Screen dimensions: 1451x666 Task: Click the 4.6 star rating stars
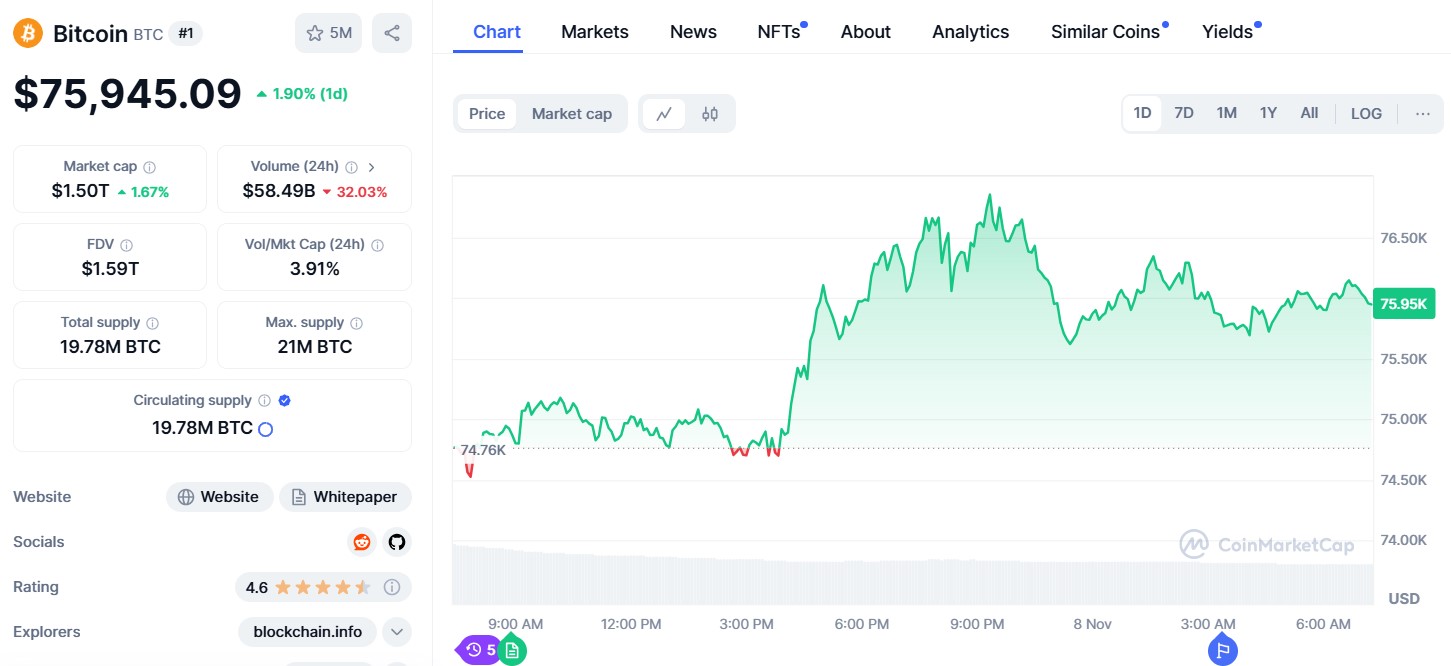pos(323,587)
